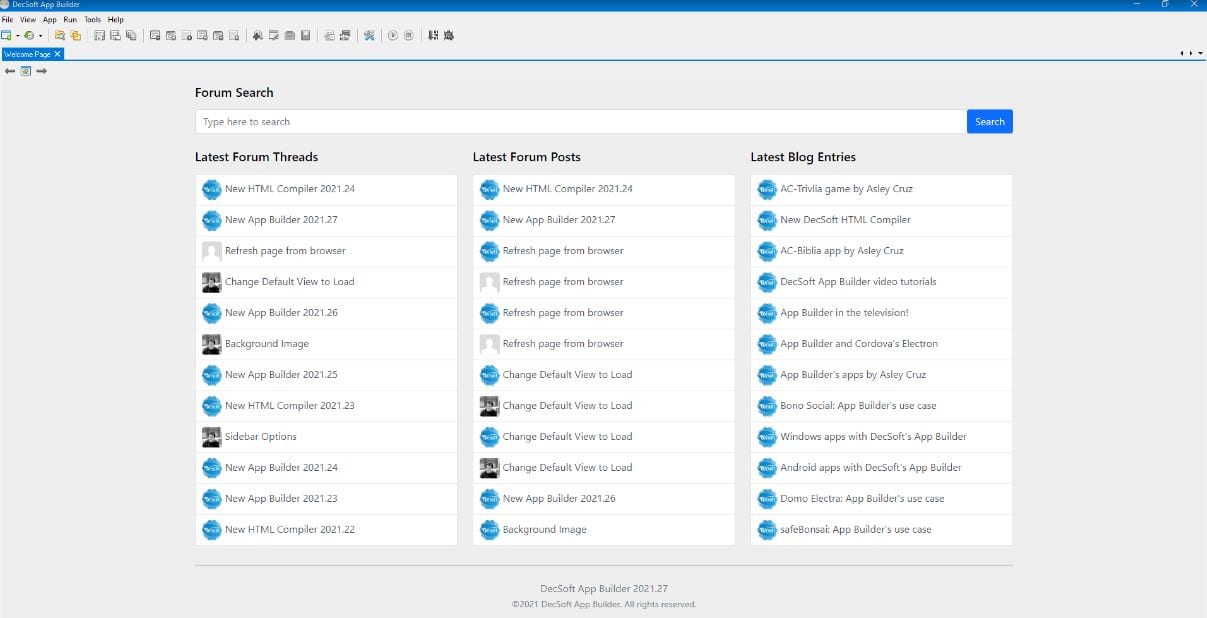Expand the dropdown arrow next to the new app icon
This screenshot has width=1207, height=618.
(17, 36)
